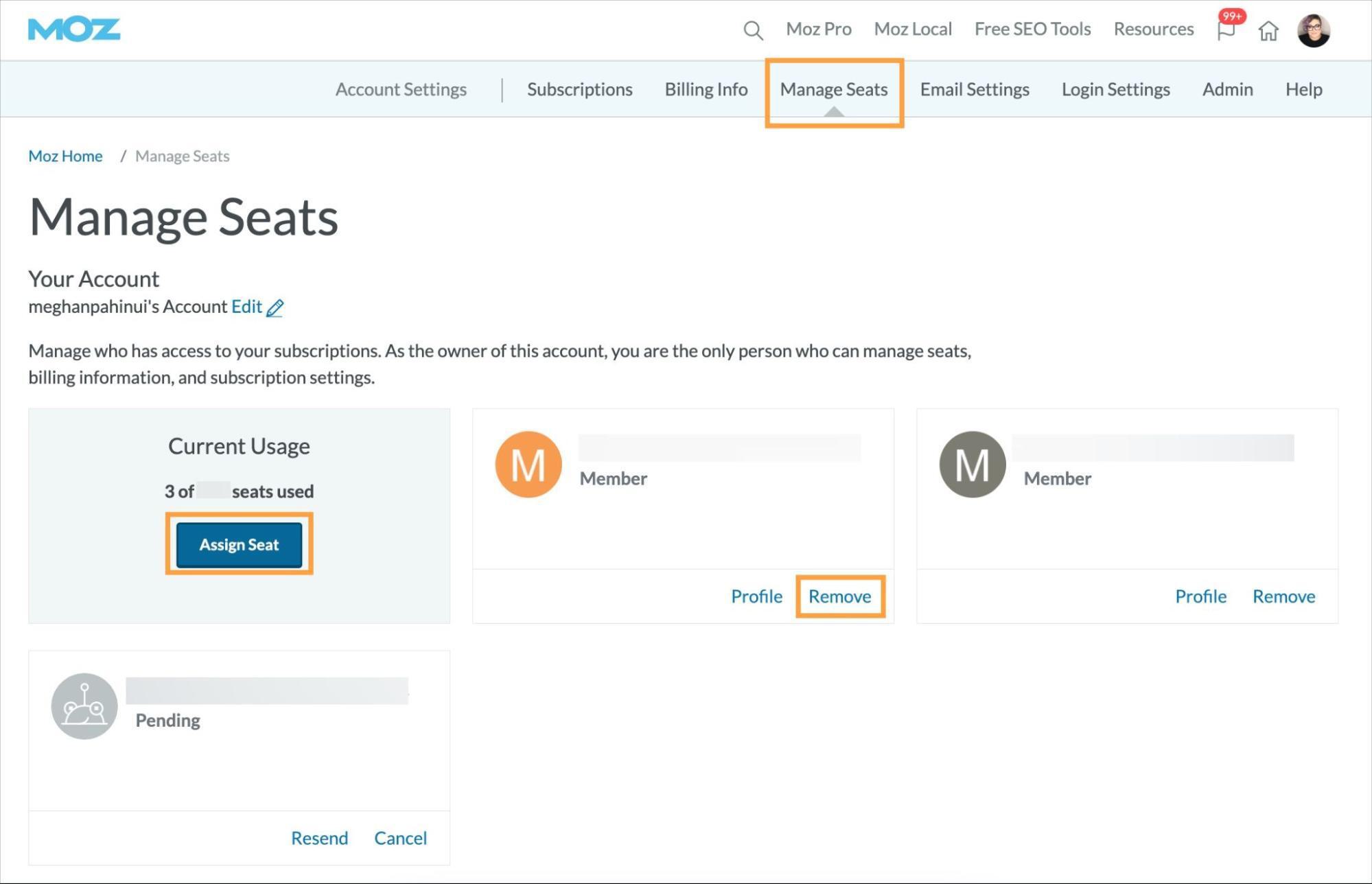Screen dimensions: 1372x884
Task: Click the Moz logo
Action: pos(74,30)
